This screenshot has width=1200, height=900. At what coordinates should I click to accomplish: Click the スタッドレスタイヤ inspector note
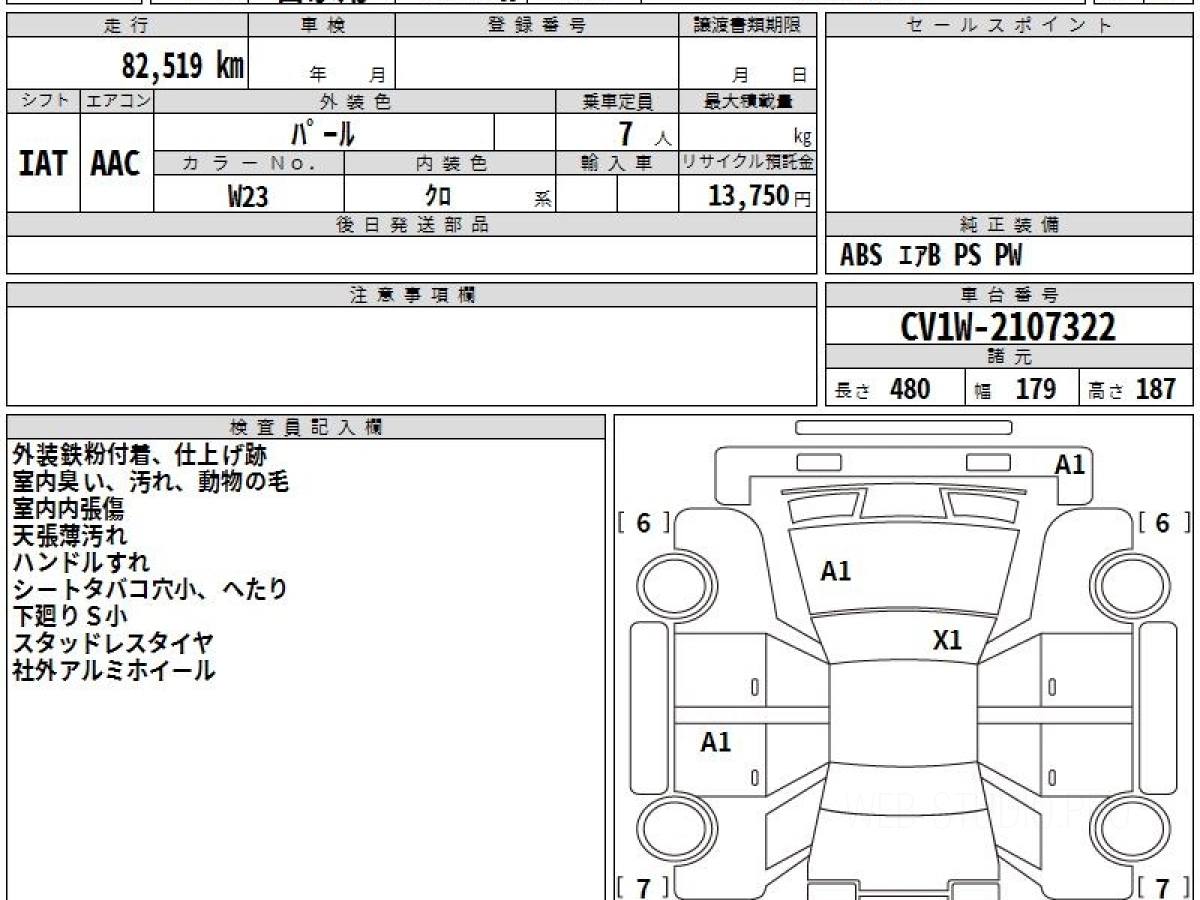tap(113, 643)
